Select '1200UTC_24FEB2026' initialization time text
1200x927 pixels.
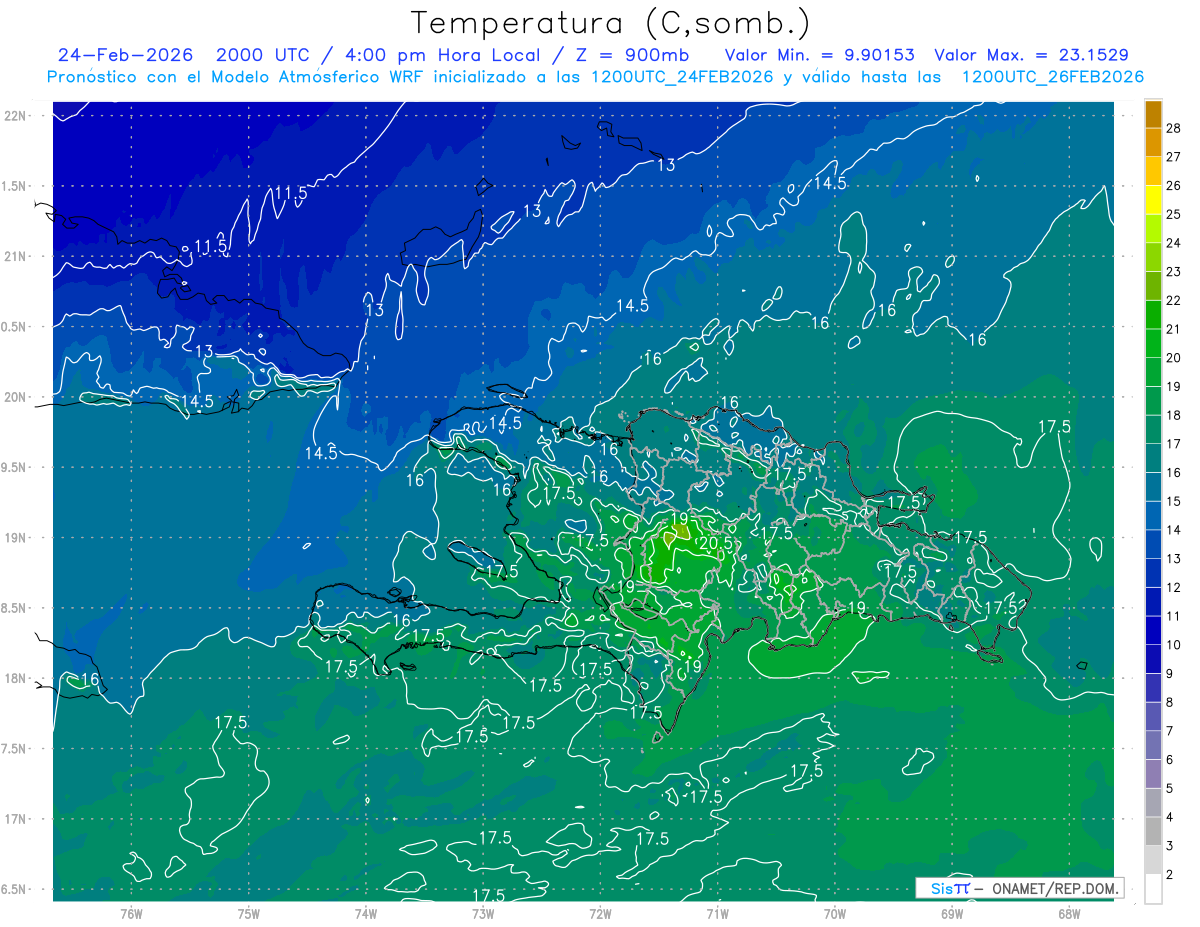tap(682, 77)
